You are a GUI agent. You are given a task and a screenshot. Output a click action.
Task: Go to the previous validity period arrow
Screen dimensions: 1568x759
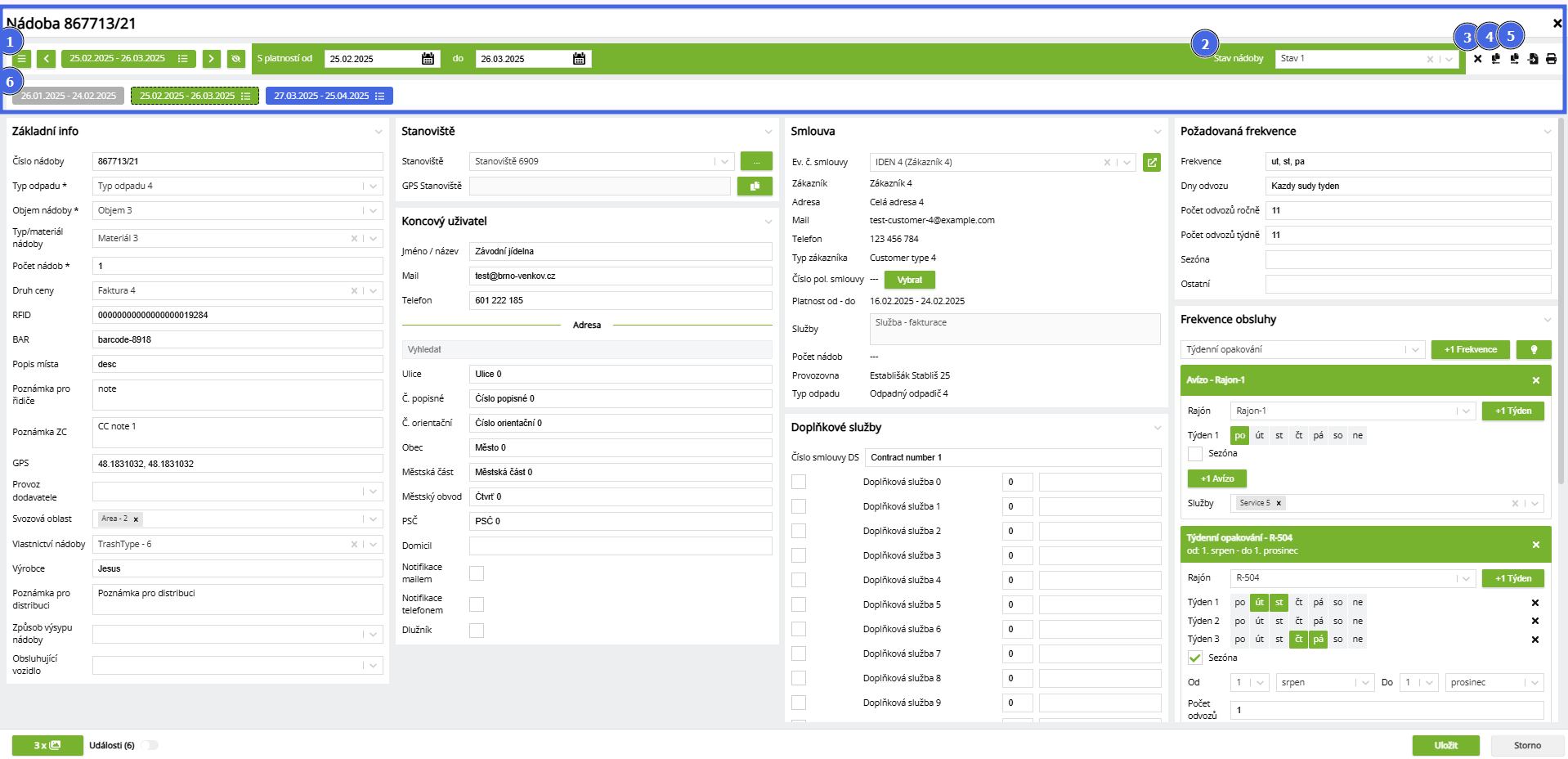click(x=46, y=59)
